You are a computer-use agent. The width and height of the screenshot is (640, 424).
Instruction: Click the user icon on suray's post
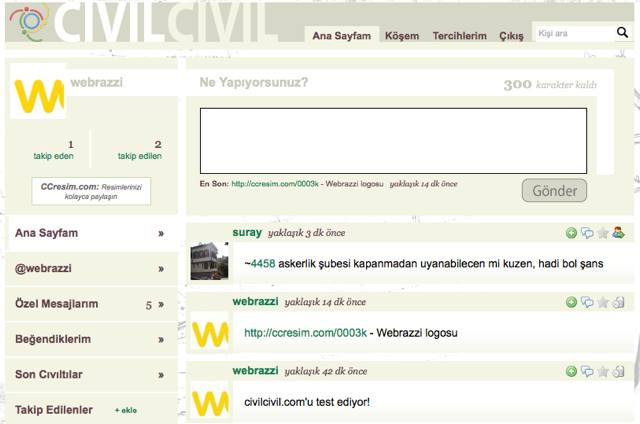tap(618, 233)
